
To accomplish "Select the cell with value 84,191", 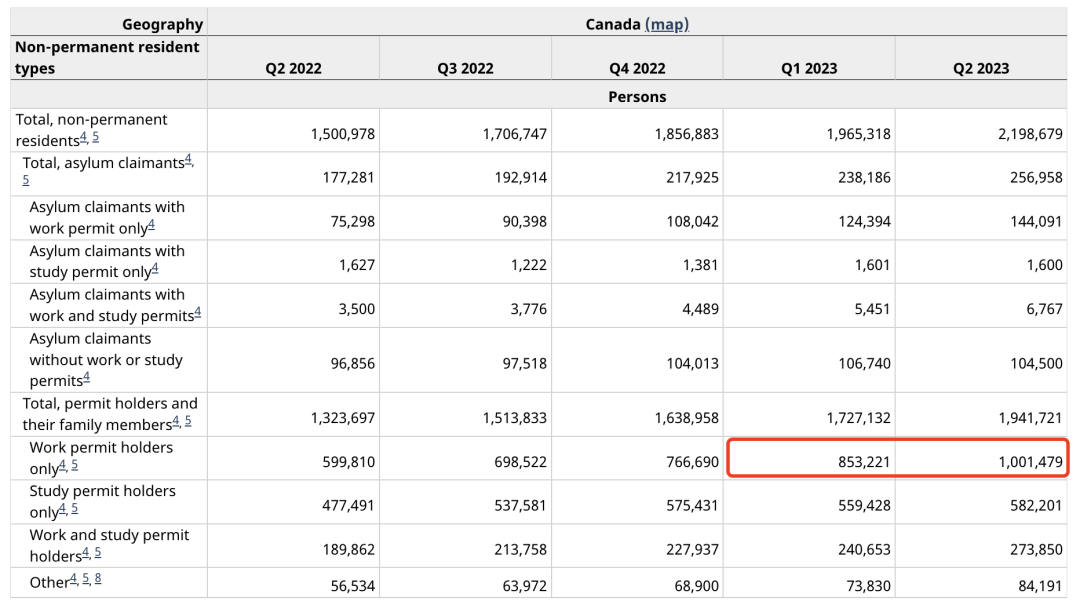I will (981, 582).
